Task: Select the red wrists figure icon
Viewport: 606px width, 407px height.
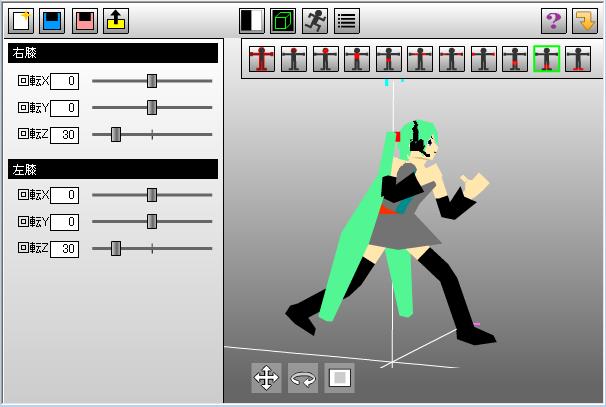Action: coord(483,59)
